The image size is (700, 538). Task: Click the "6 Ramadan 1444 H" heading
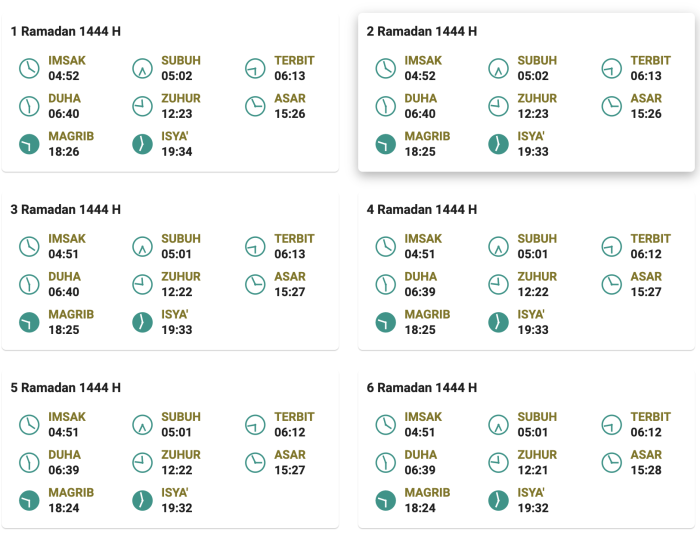pyautogui.click(x=422, y=388)
